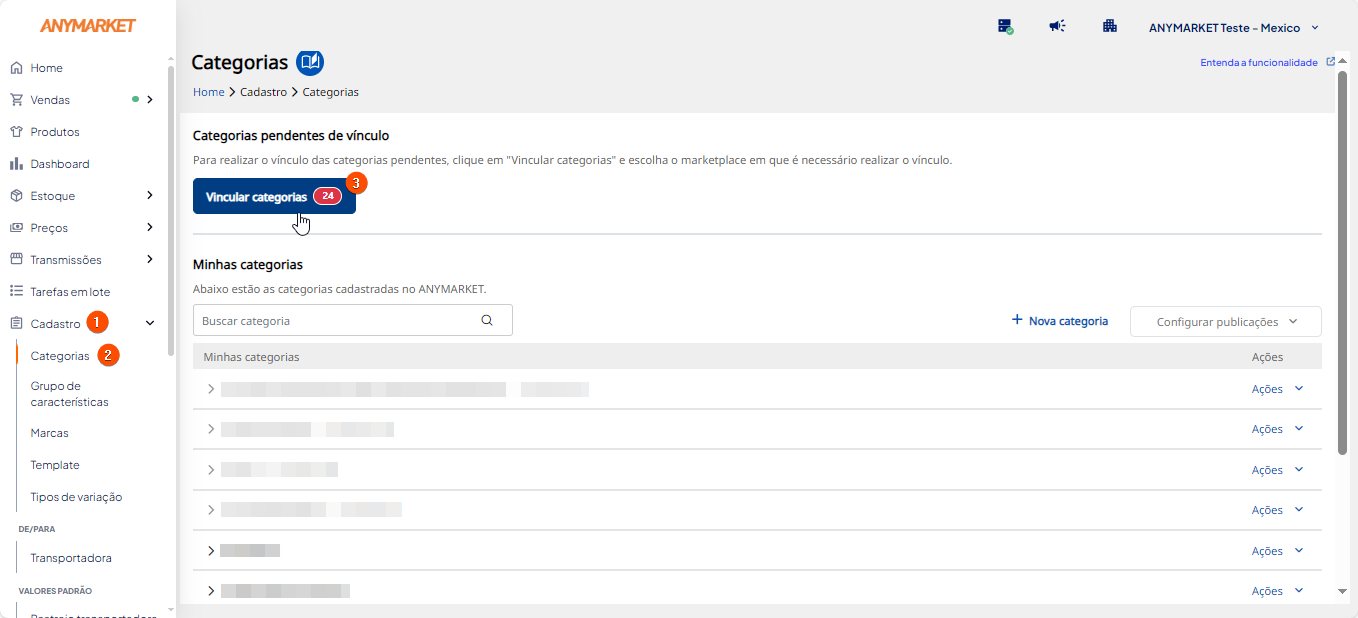Click the Vendas cart icon

coord(16,100)
